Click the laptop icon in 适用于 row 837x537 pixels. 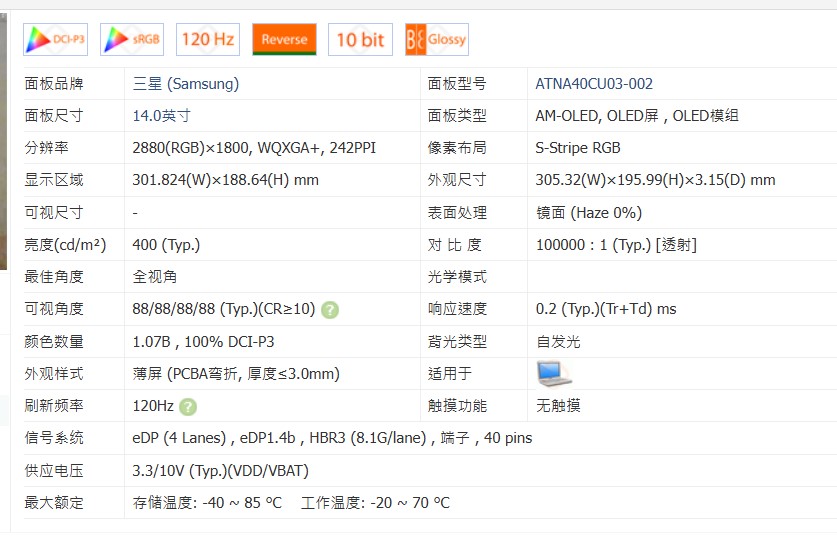click(553, 374)
